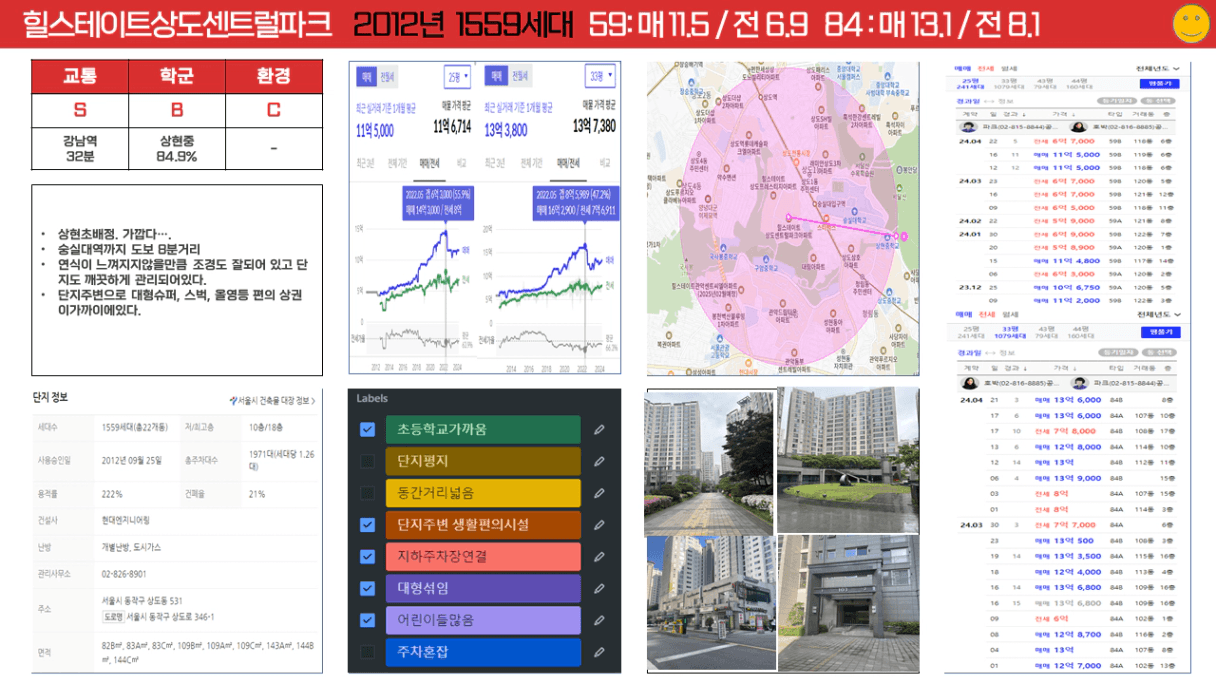Screen dimensions: 1216x684
Task: Click the 강남역 32분 transit cell
Action: tap(80, 149)
